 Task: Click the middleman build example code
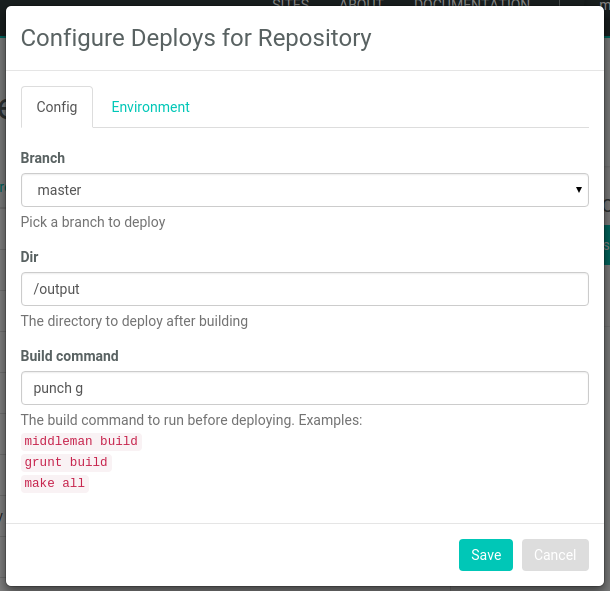click(81, 441)
